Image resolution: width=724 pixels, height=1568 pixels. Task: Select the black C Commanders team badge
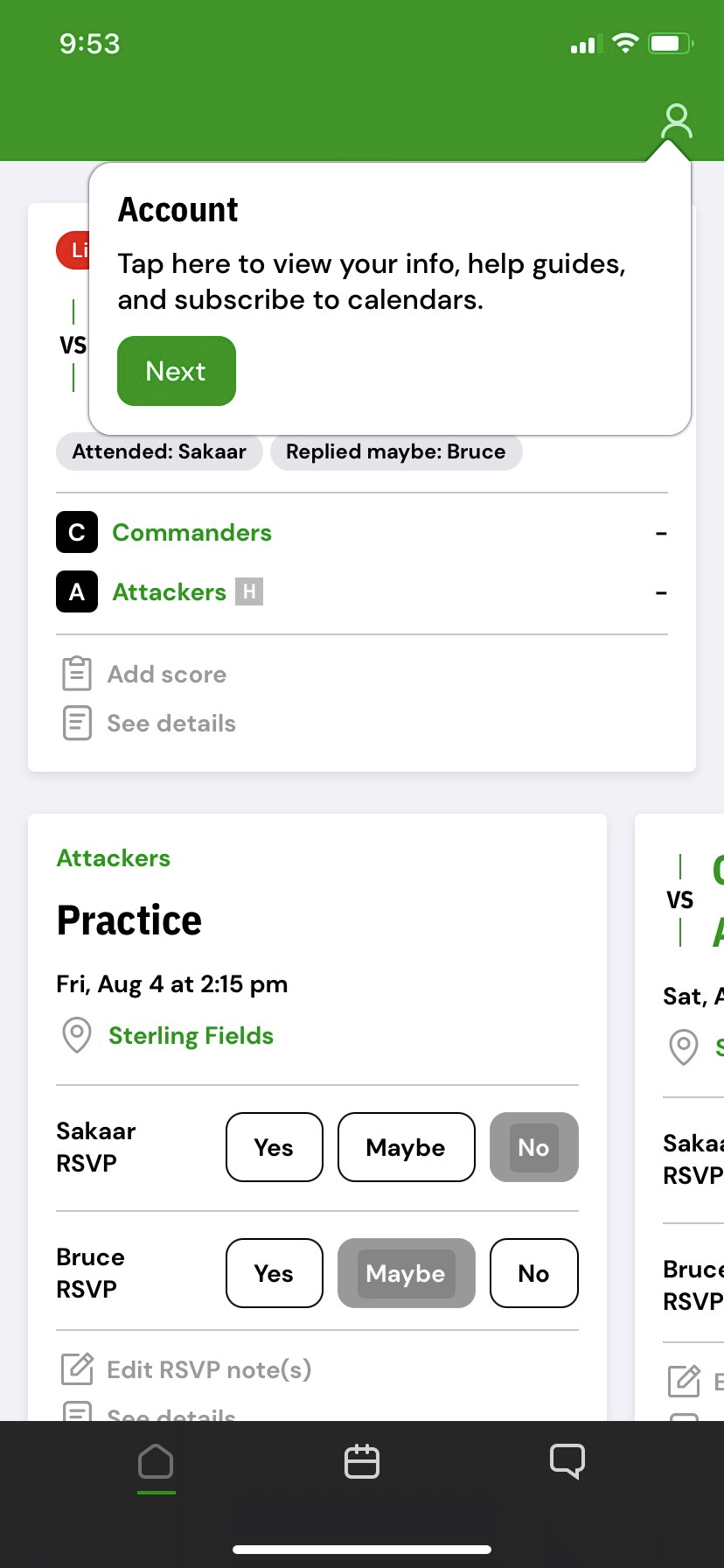pyautogui.click(x=77, y=532)
